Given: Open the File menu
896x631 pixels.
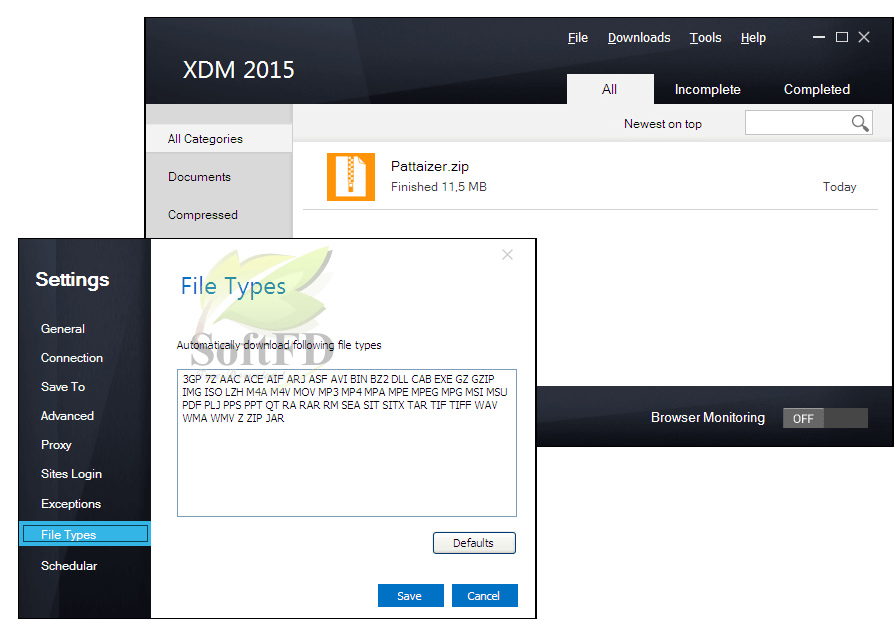Looking at the screenshot, I should point(578,38).
